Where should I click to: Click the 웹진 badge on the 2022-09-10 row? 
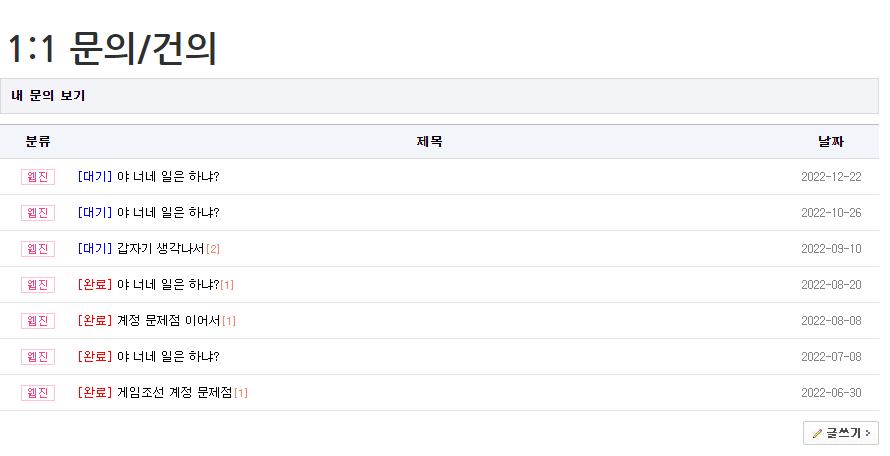pos(38,249)
